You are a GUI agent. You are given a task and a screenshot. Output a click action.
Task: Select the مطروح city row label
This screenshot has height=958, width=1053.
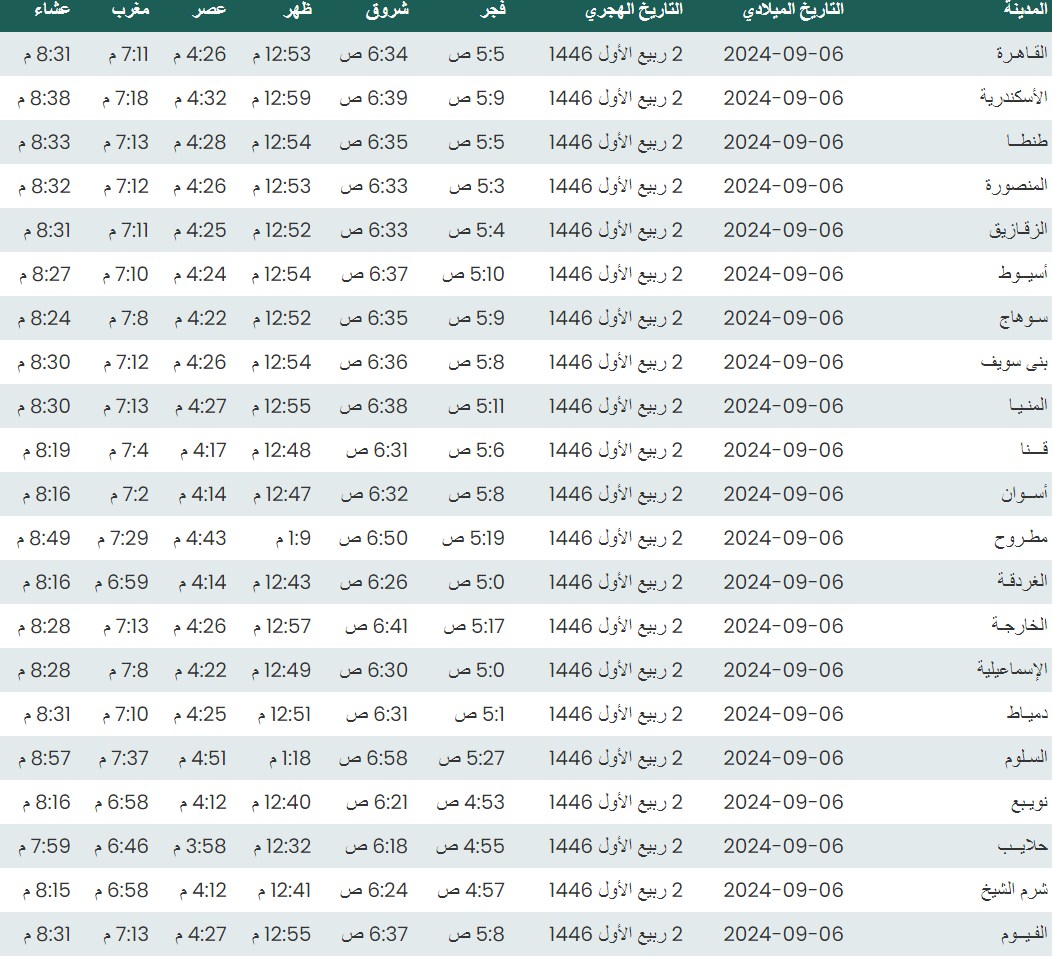pyautogui.click(x=1020, y=538)
